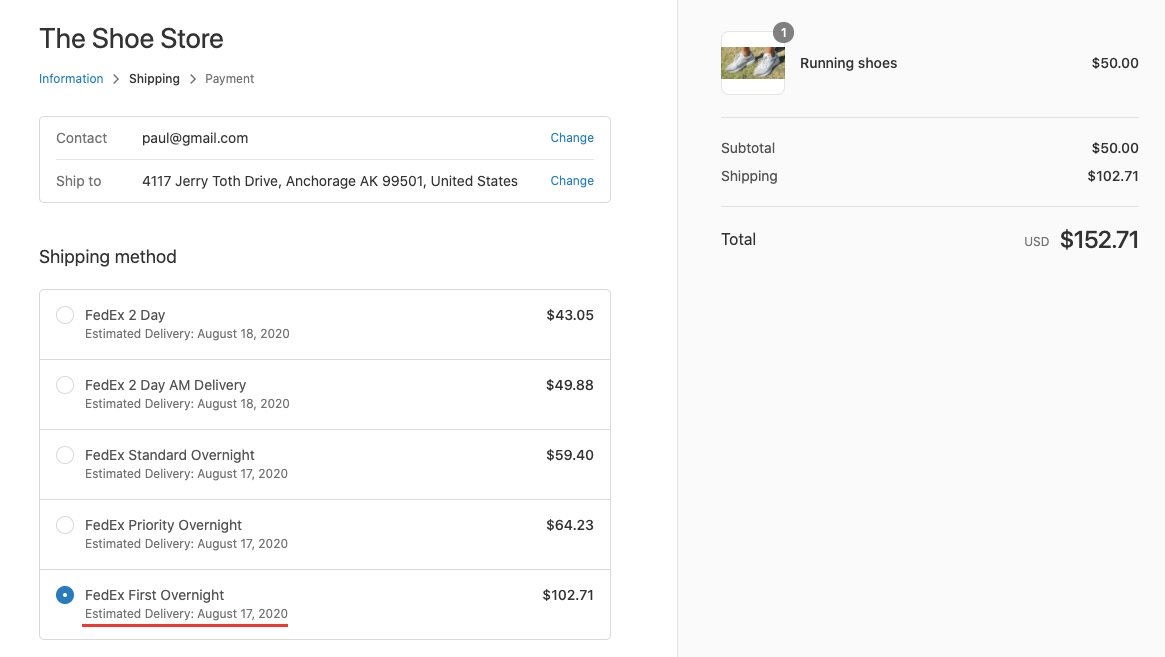1165x657 pixels.
Task: Pick FedEx Priority Overnight radio button
Action: [x=65, y=525]
